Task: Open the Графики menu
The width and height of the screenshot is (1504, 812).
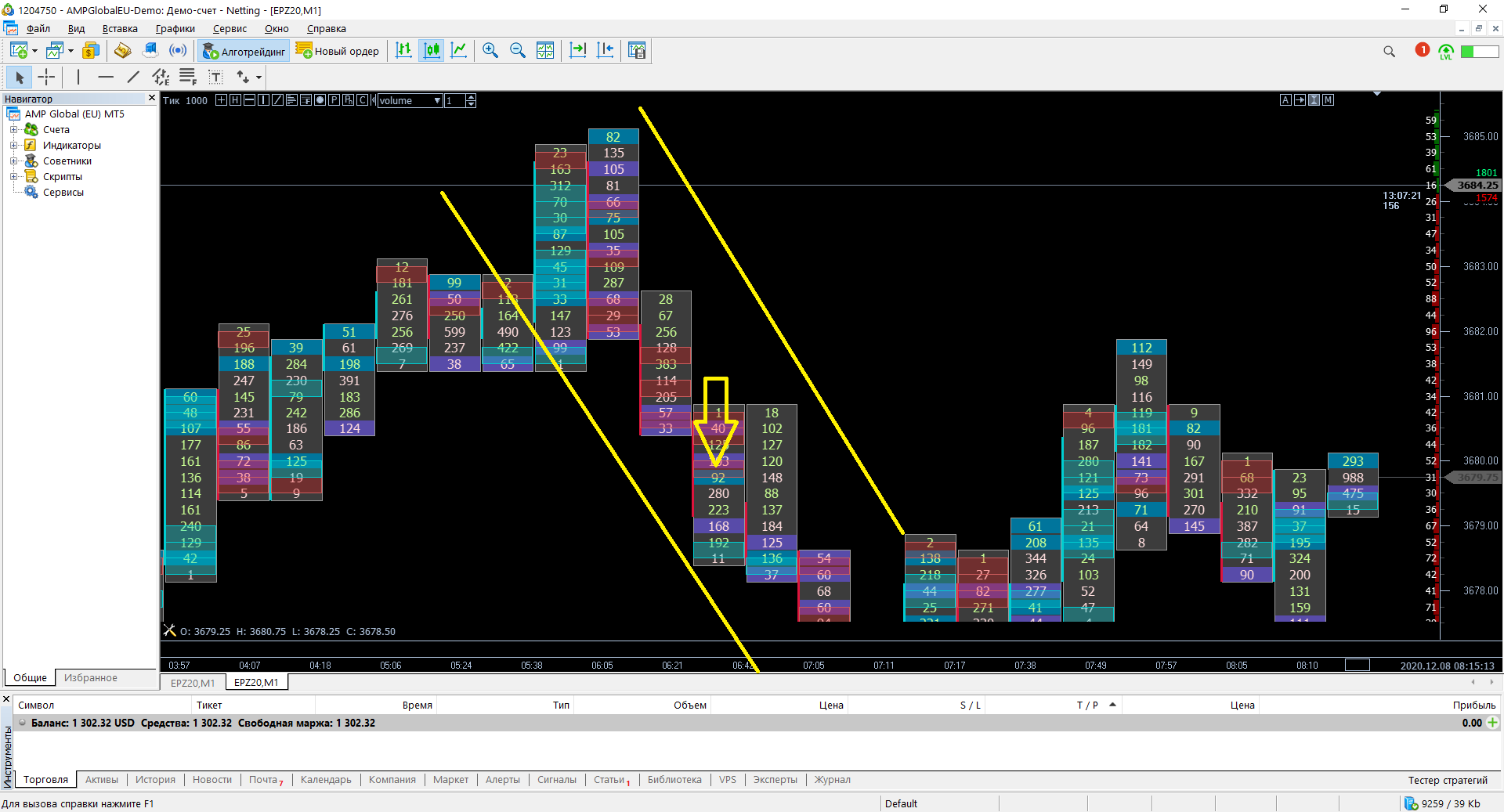Action: pyautogui.click(x=175, y=29)
